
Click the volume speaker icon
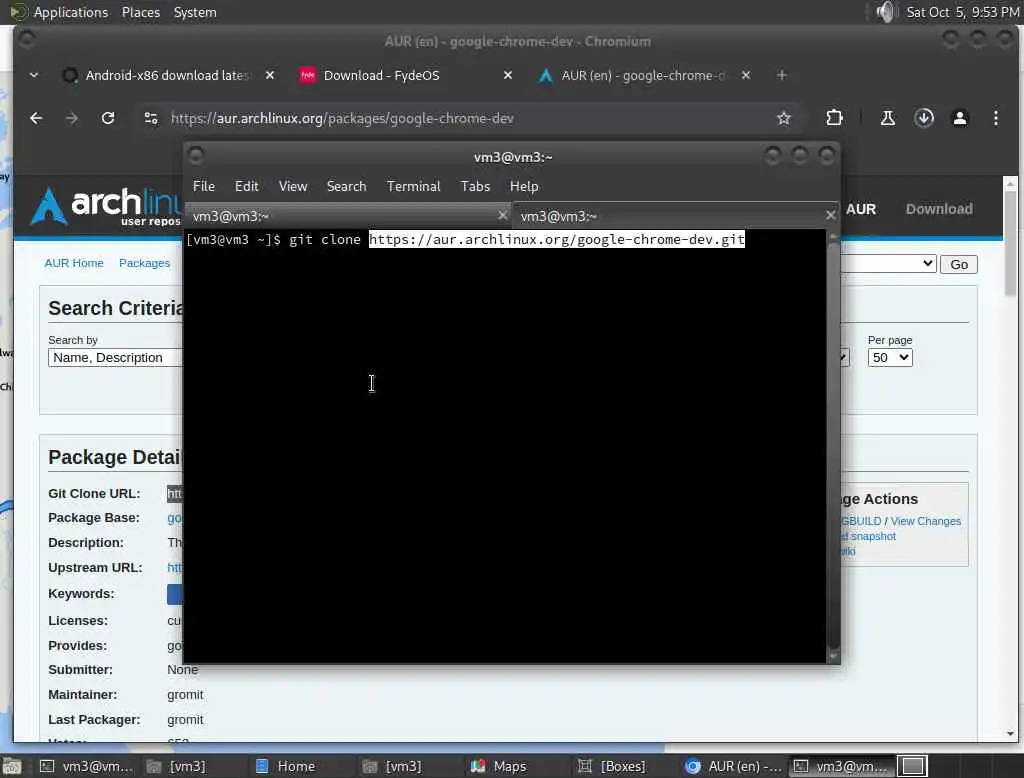pyautogui.click(x=885, y=12)
